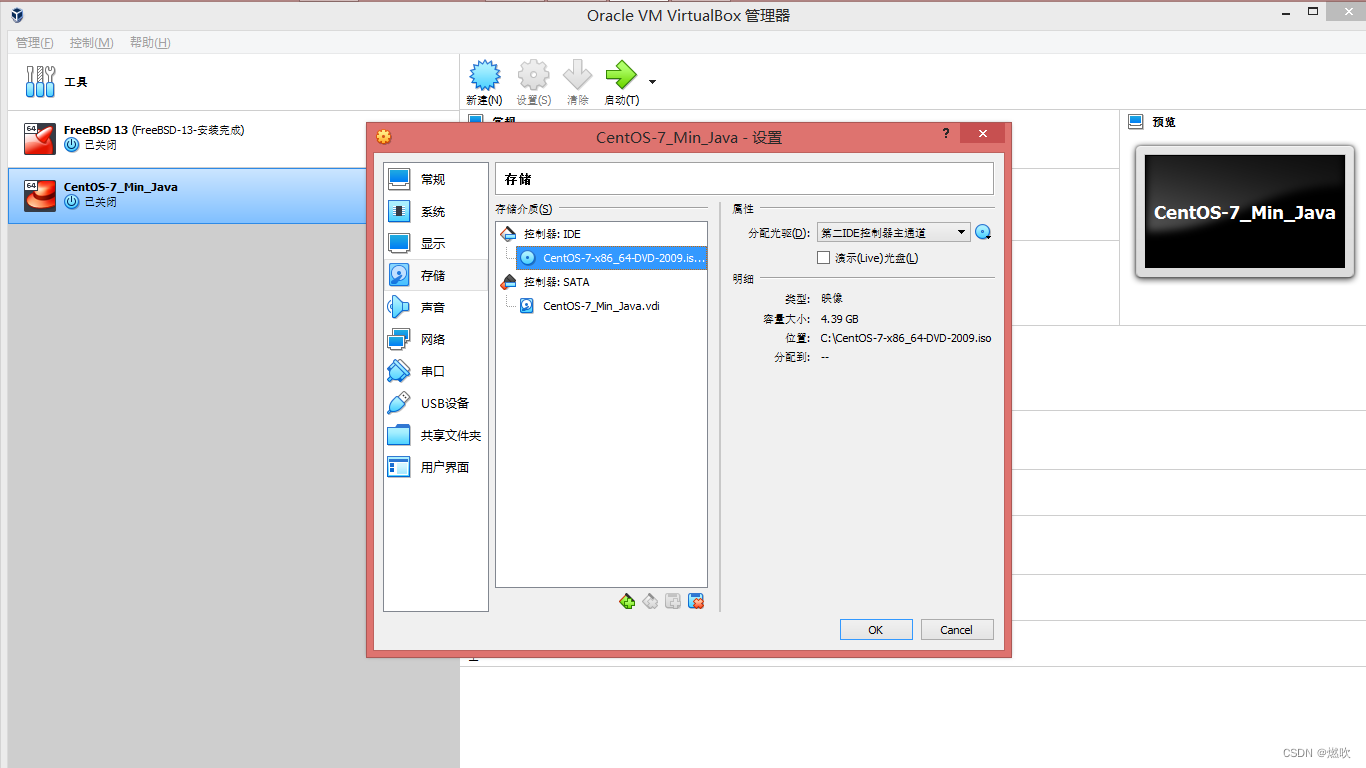Open the 控制(M) menu
Viewport: 1366px width, 768px height.
click(x=91, y=42)
